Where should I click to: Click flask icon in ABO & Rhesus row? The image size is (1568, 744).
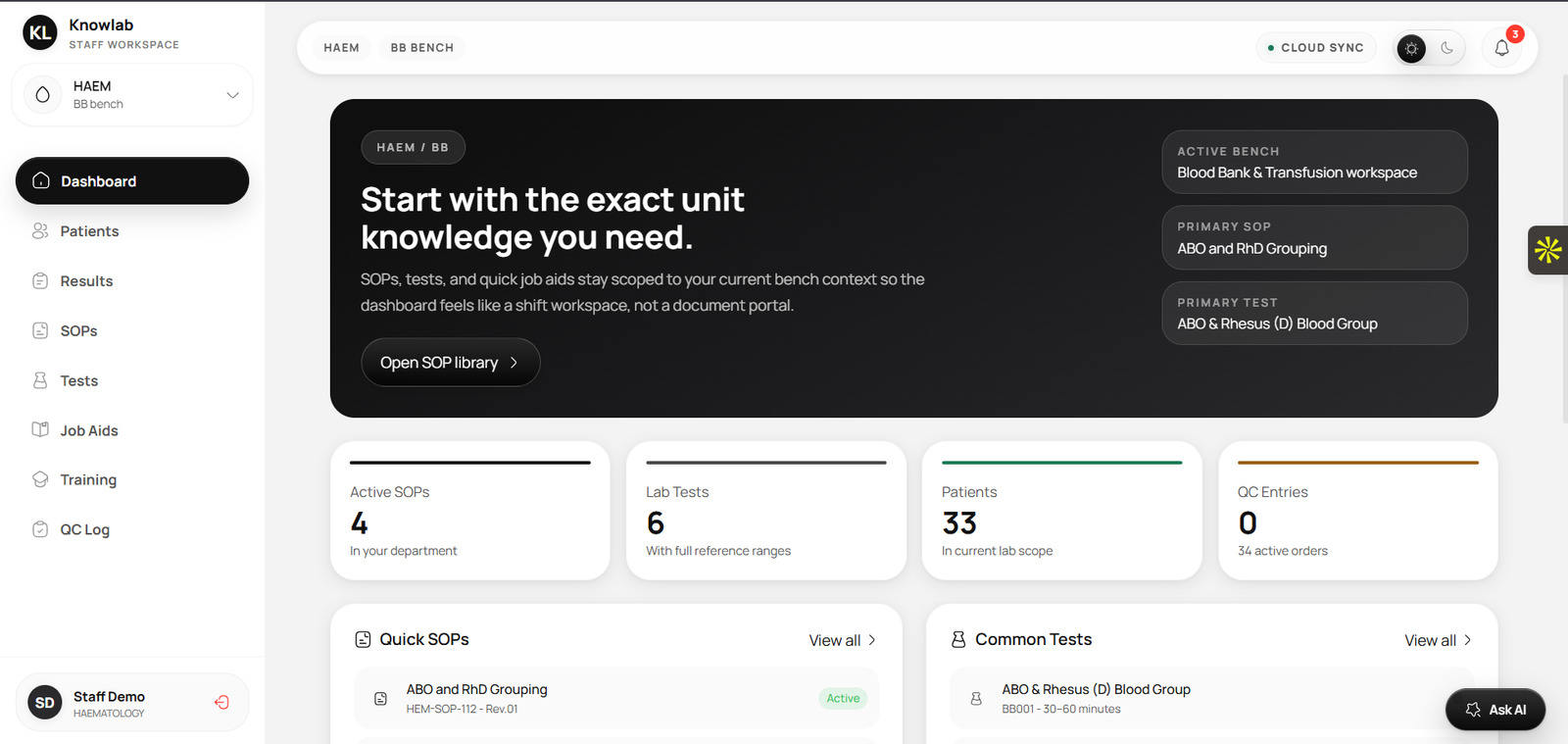click(976, 699)
